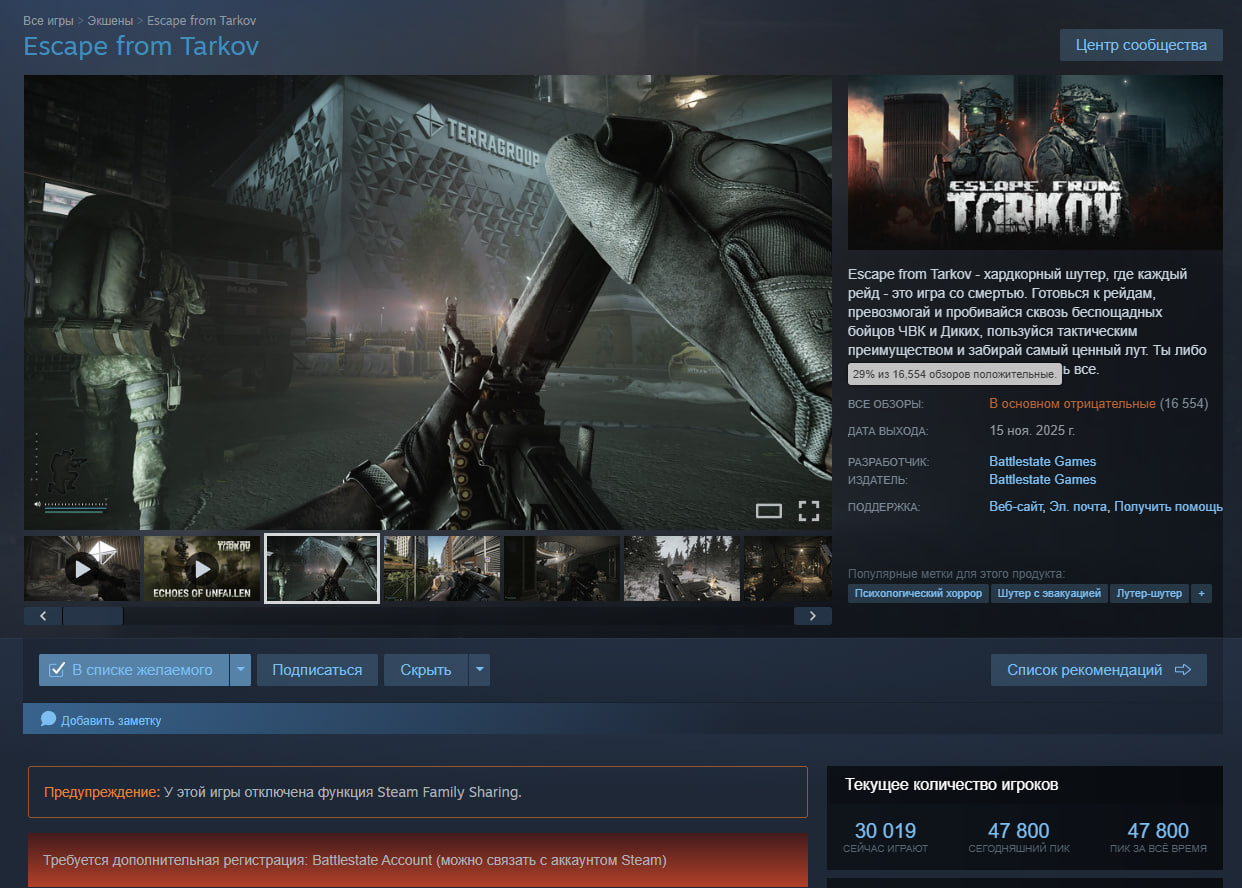Viewport: 1242px width, 888px height.
Task: Click the 'Escape from Tarkov' breadcrumb link
Action: tap(201, 20)
